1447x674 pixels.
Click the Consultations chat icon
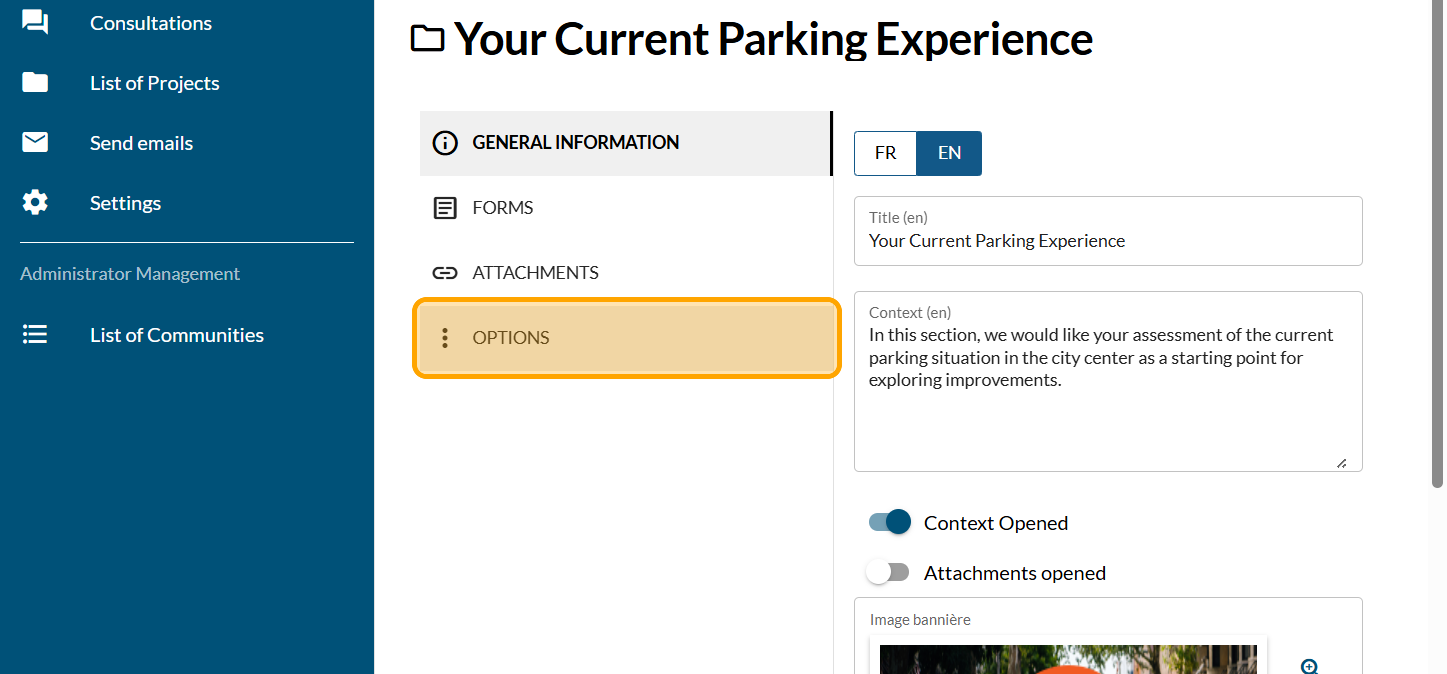(35, 22)
